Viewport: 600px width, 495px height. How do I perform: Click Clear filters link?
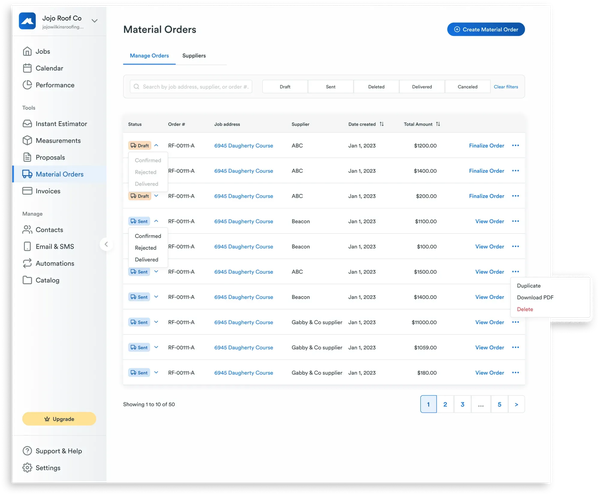coord(506,87)
